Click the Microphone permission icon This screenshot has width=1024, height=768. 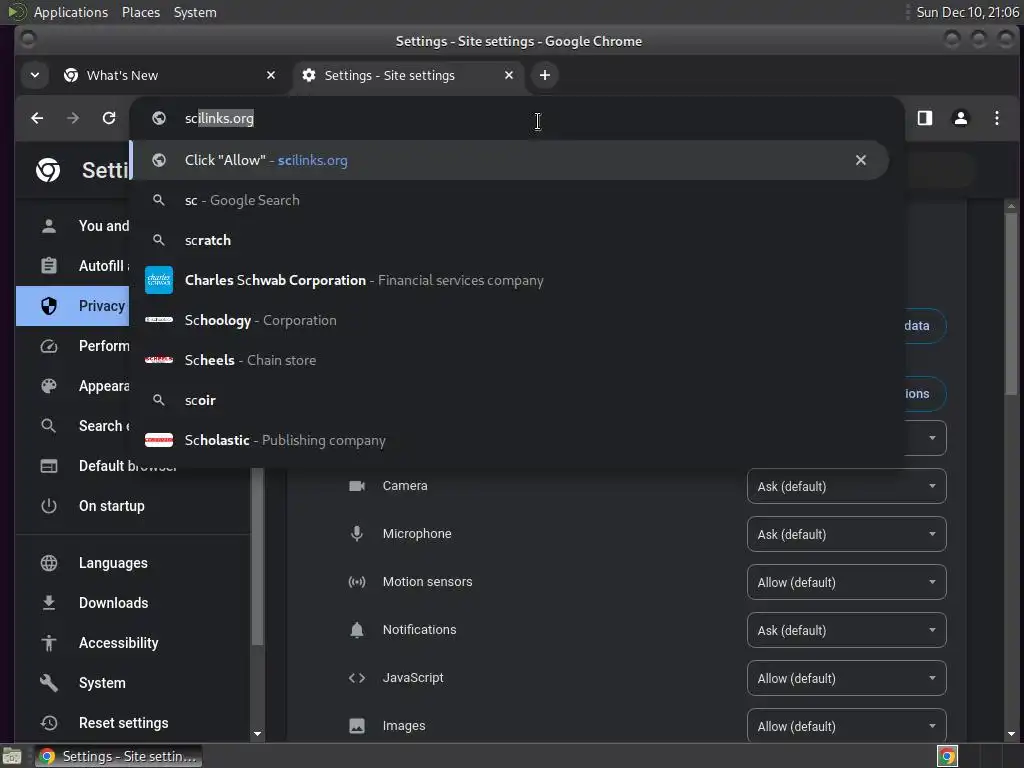pos(357,534)
